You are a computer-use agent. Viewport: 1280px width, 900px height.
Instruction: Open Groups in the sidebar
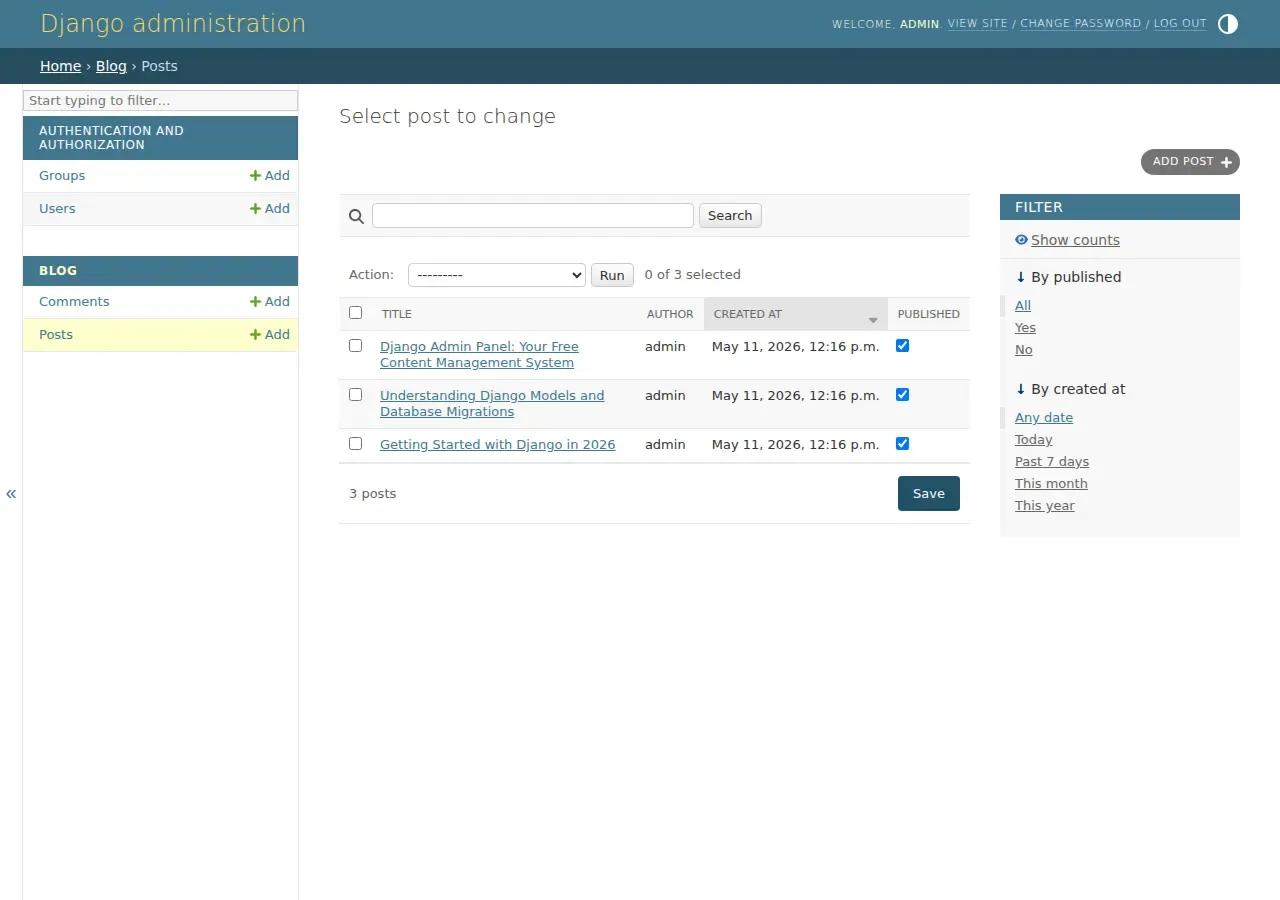click(x=62, y=175)
